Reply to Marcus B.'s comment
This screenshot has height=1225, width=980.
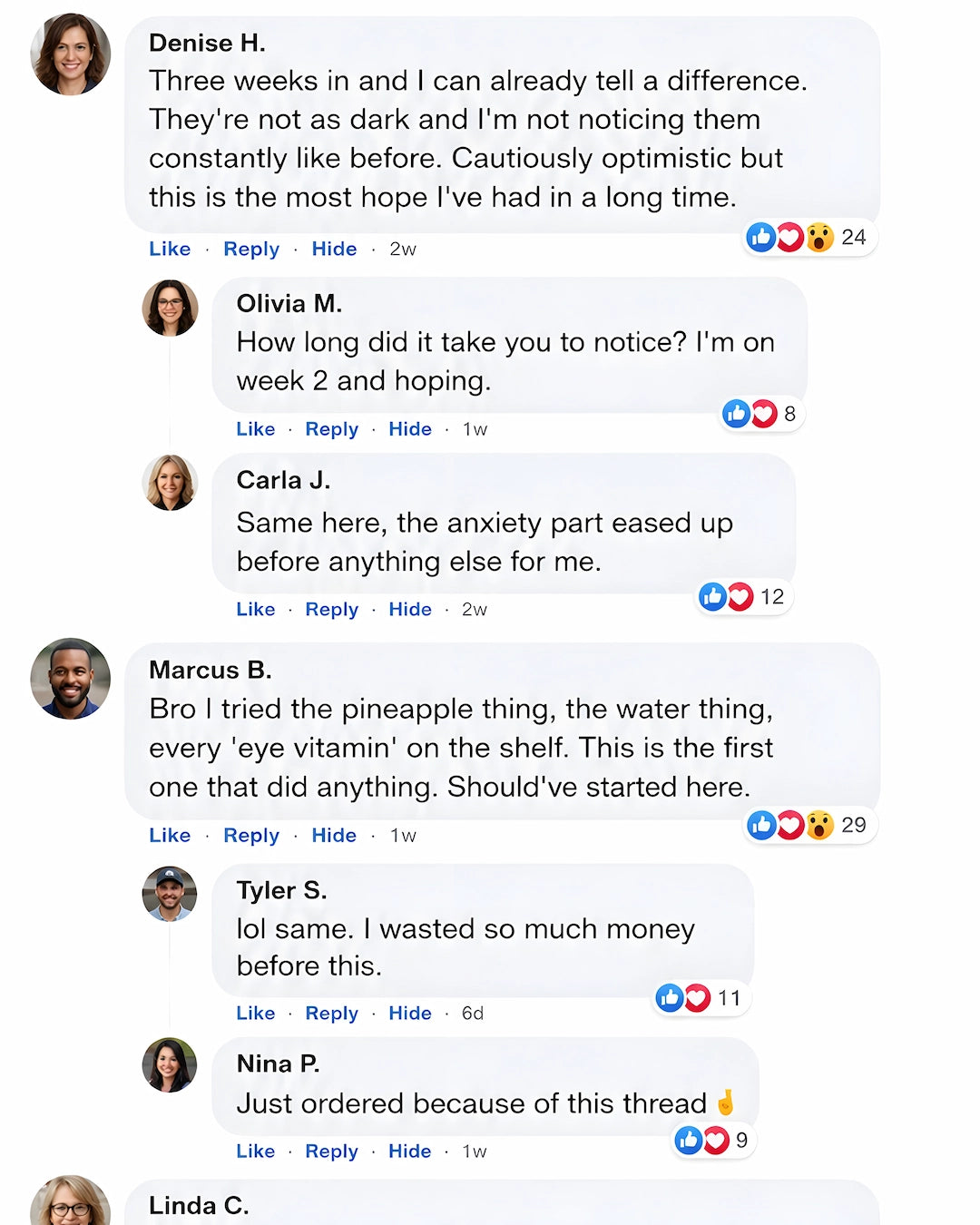pyautogui.click(x=251, y=835)
